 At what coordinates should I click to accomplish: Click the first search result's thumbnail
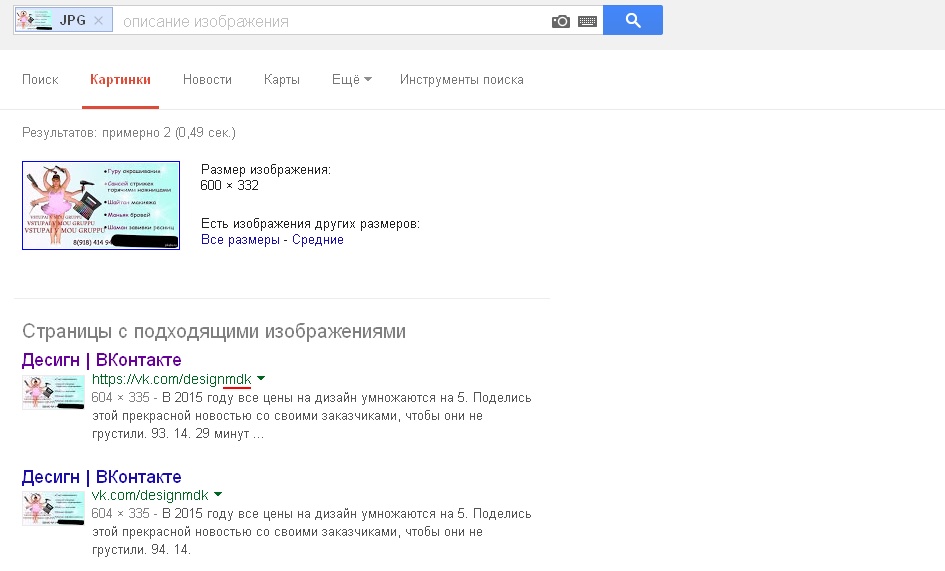click(53, 392)
